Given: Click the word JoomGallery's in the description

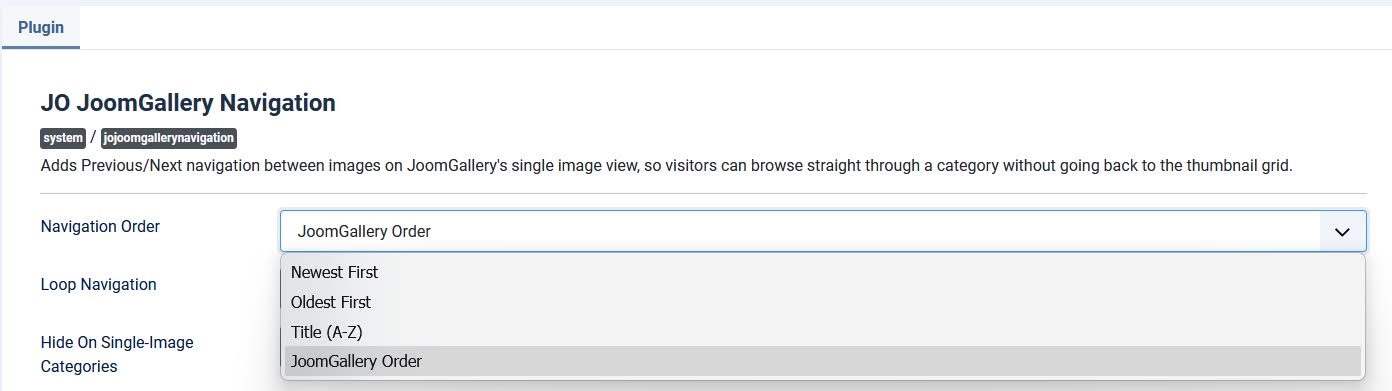Looking at the screenshot, I should [x=457, y=165].
